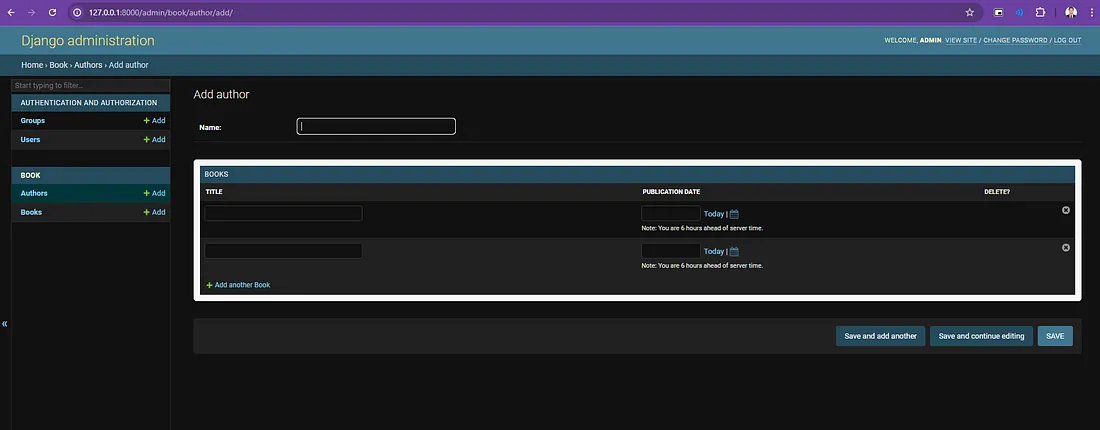
Task: Go to Authors breadcrumb
Action: [88, 65]
